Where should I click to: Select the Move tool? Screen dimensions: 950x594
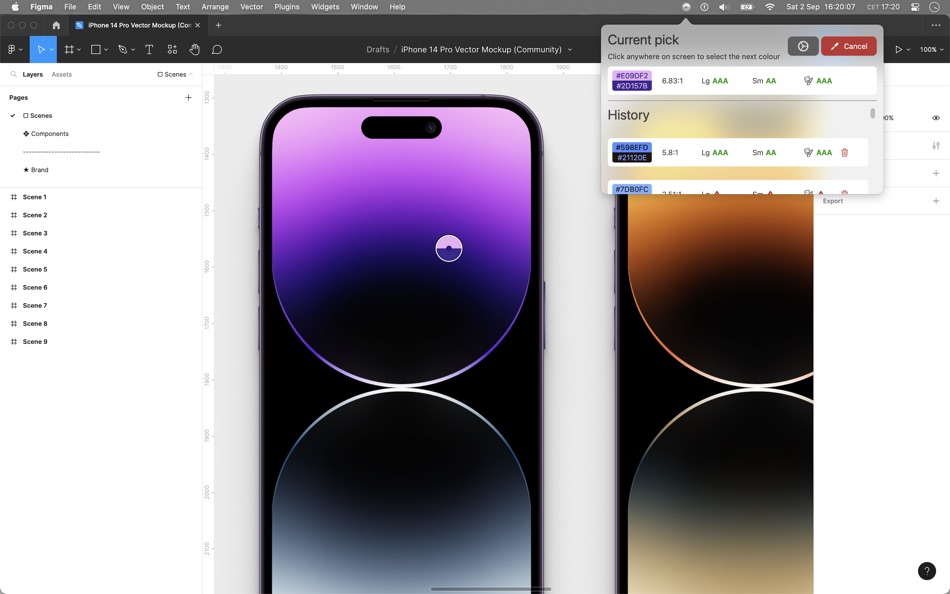tap(41, 50)
